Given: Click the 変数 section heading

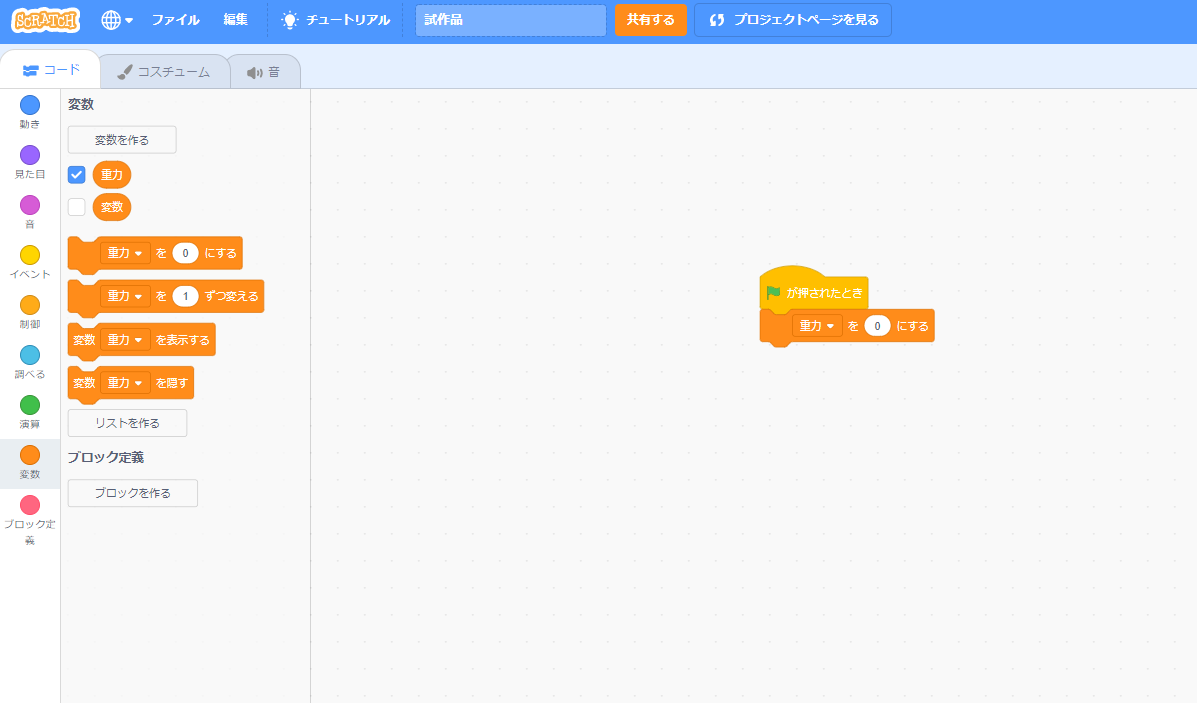Looking at the screenshot, I should 81,105.
